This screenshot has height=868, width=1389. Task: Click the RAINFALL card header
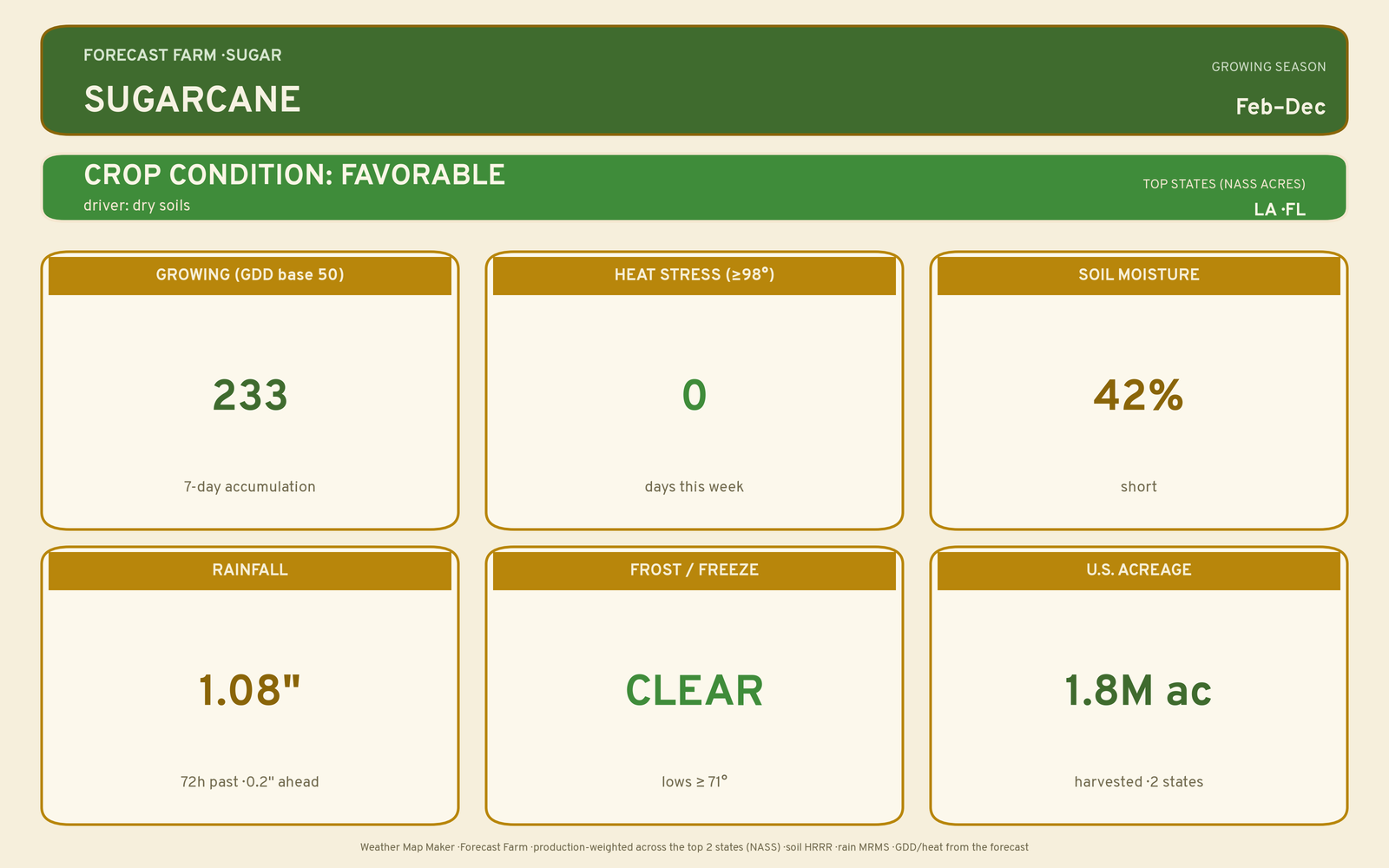point(250,570)
